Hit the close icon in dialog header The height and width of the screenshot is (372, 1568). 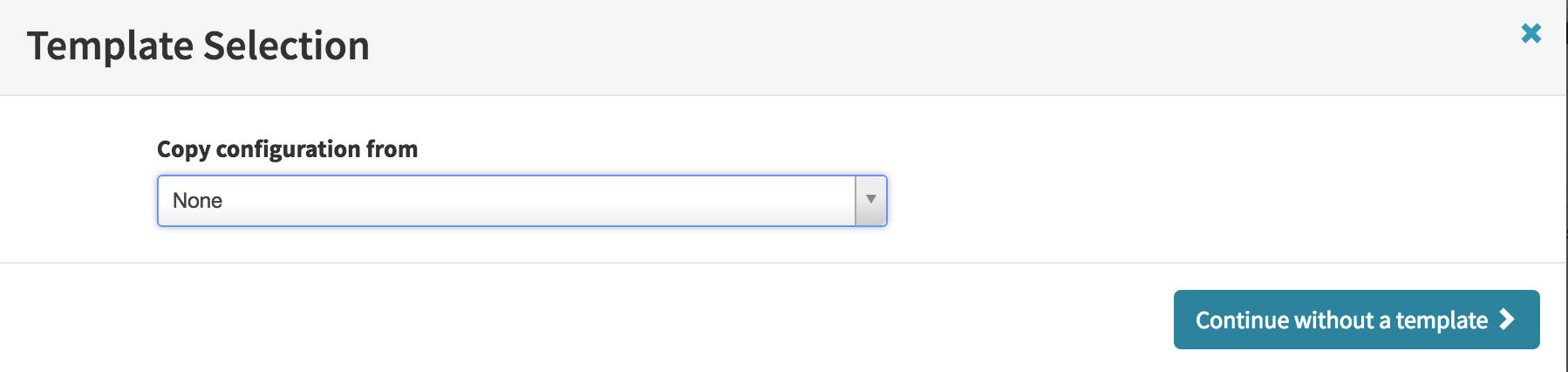1531,33
